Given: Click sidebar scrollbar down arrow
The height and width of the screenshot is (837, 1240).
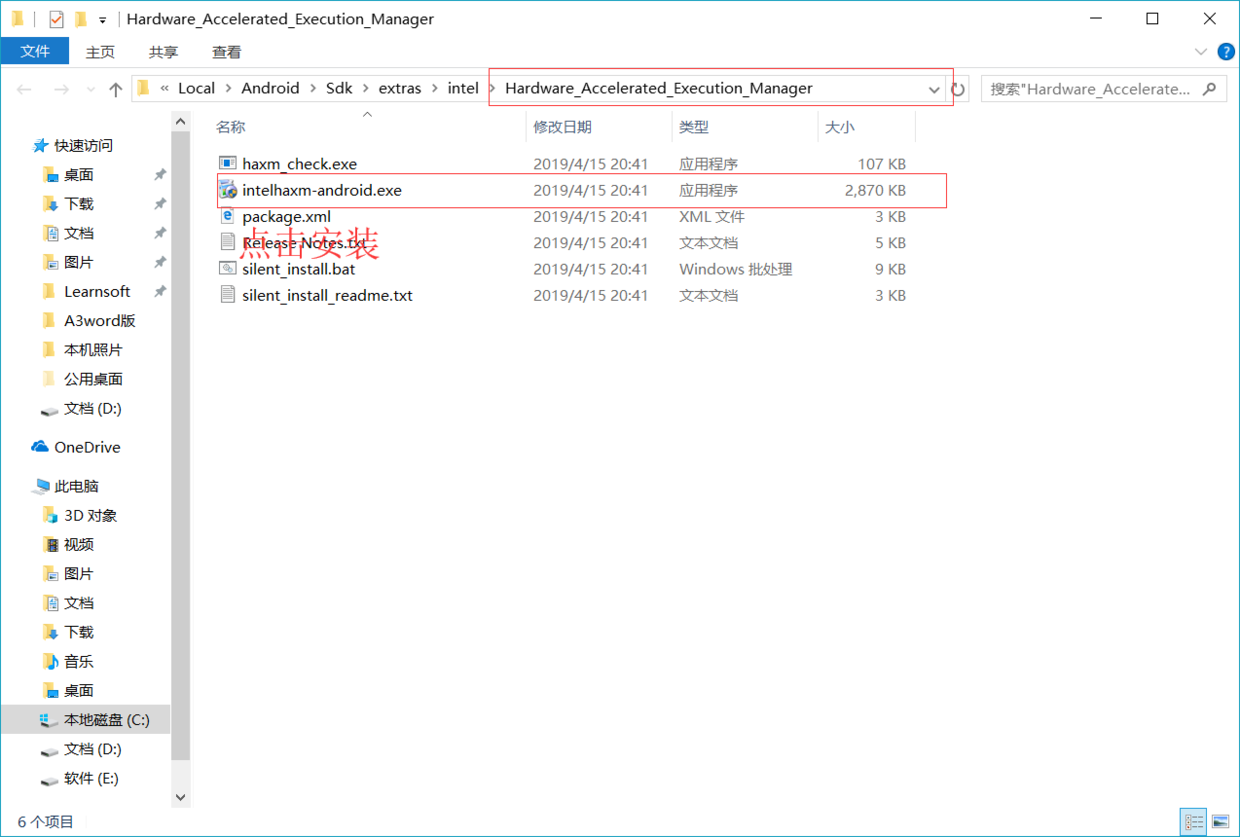Looking at the screenshot, I should (x=180, y=797).
